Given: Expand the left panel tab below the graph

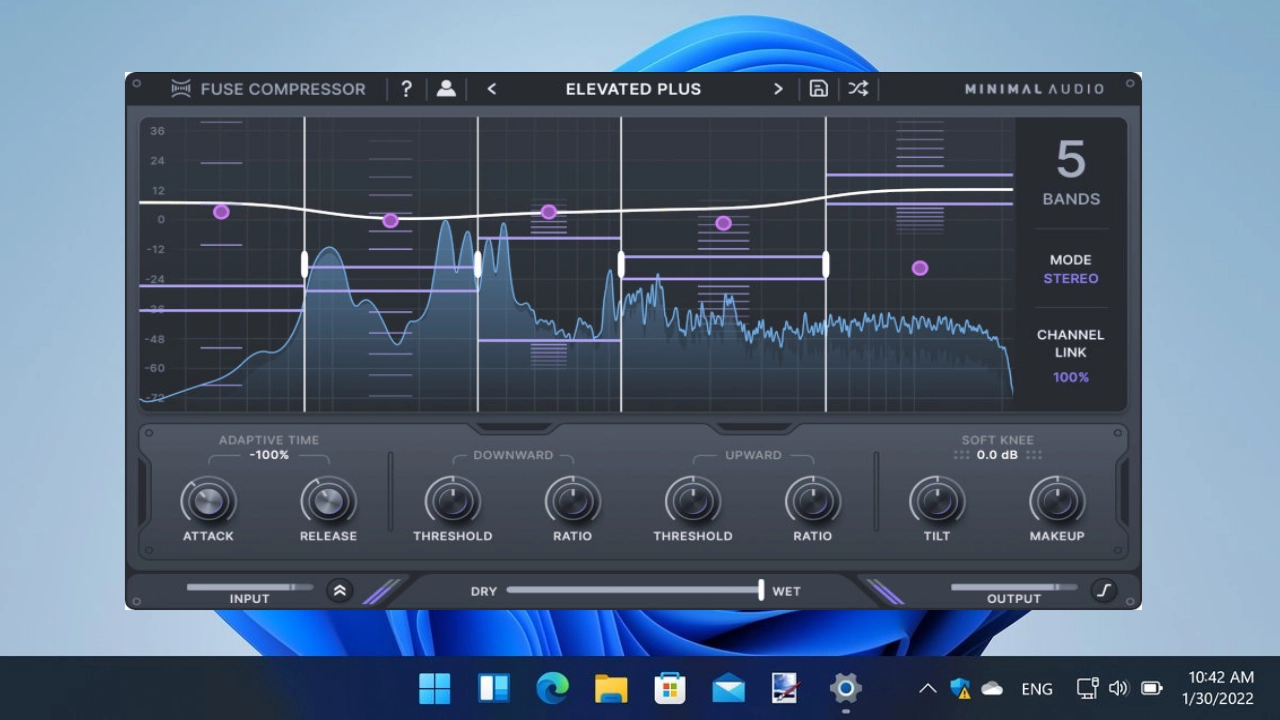Looking at the screenshot, I should 515,428.
